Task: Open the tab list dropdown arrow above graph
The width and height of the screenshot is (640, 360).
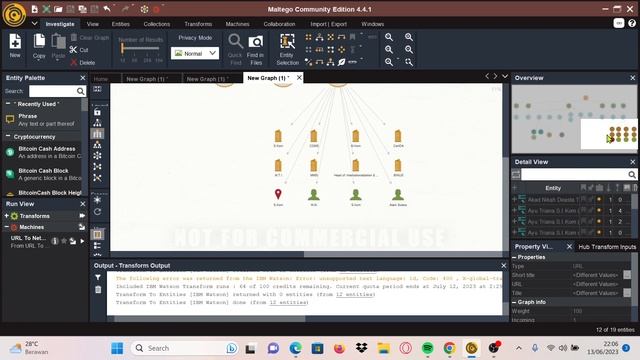Action: click(x=505, y=76)
